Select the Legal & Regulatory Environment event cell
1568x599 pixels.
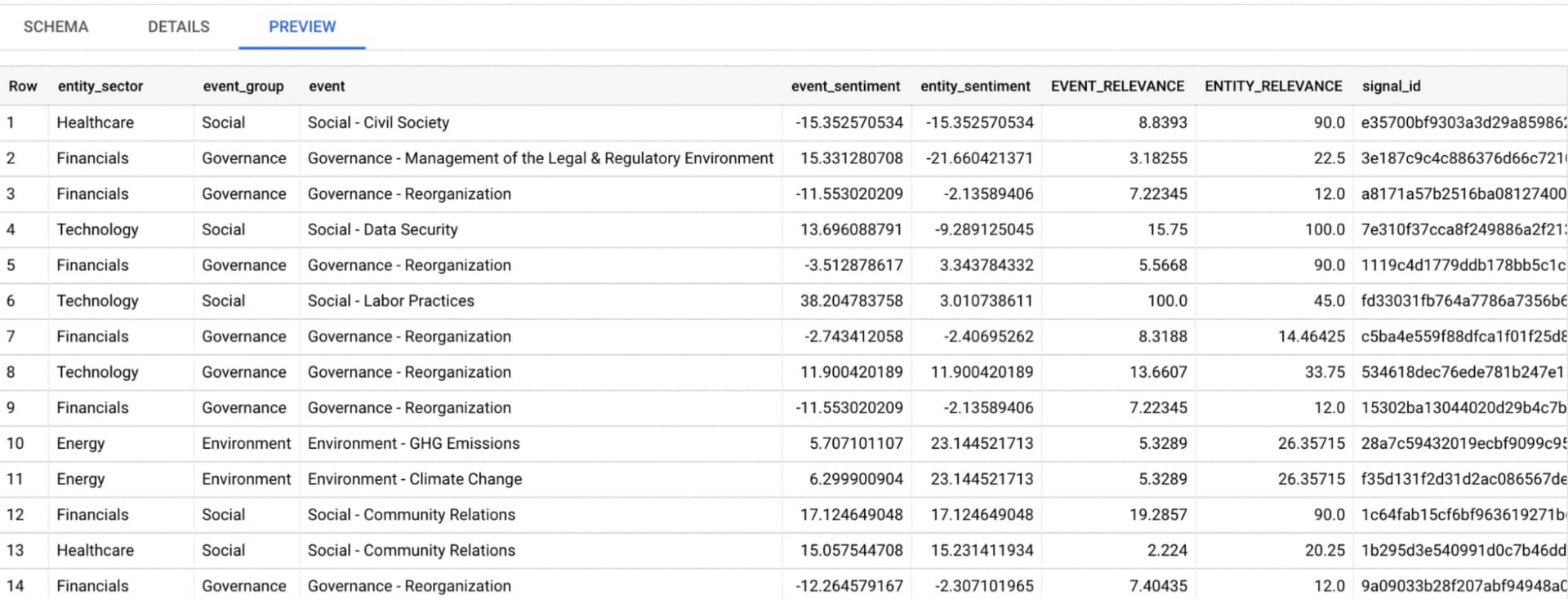tap(540, 158)
